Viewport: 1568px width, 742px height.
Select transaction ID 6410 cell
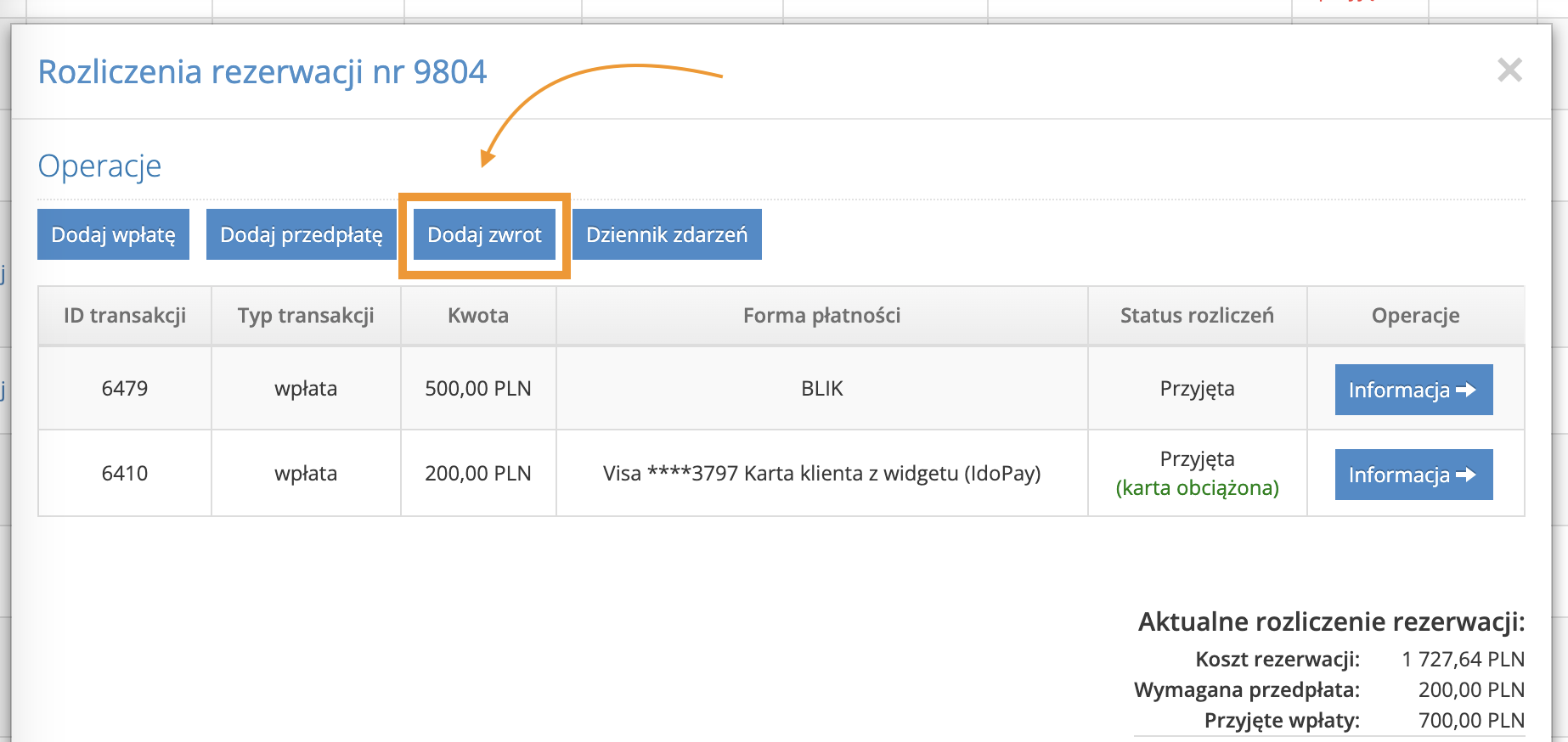click(x=125, y=474)
